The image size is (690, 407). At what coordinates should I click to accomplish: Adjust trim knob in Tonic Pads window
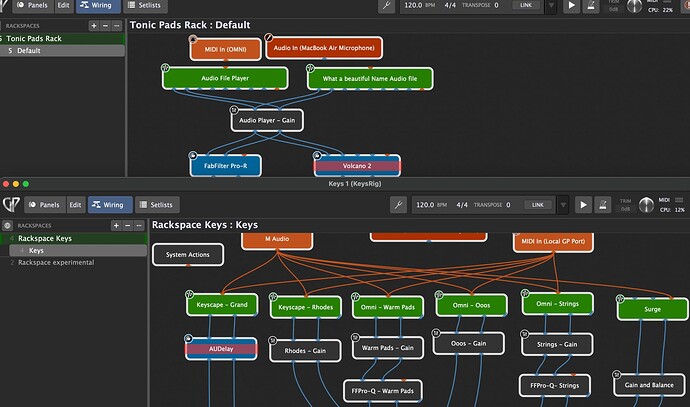(634, 6)
